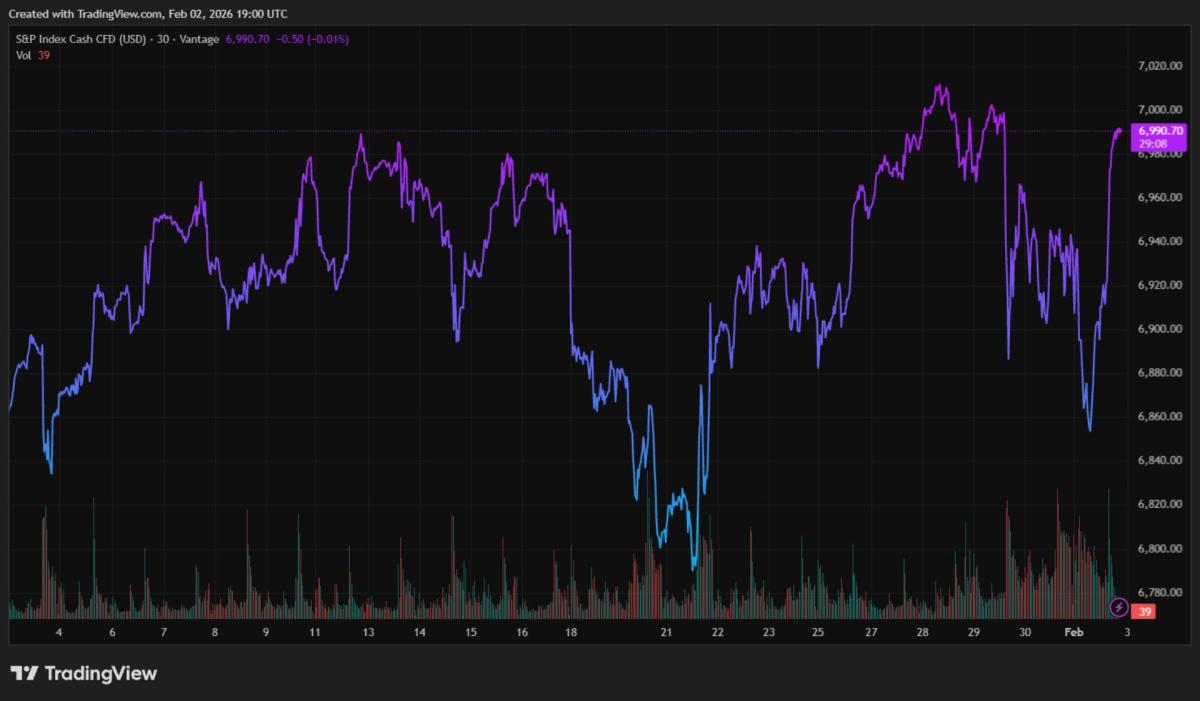The width and height of the screenshot is (1200, 701).
Task: Click the purple 6,990.70 current price label
Action: [x=1158, y=131]
